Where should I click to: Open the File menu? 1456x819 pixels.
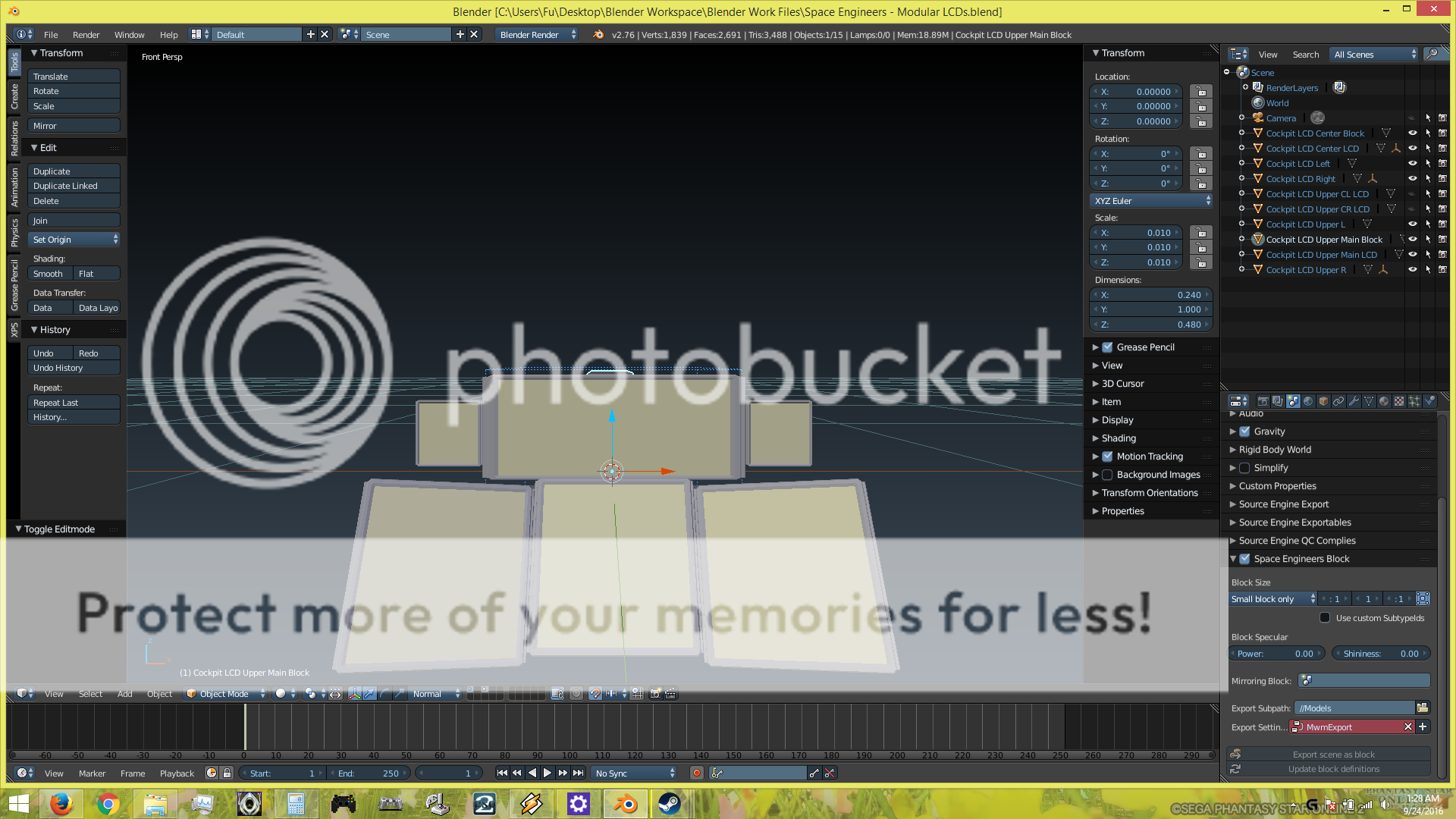pyautogui.click(x=51, y=35)
